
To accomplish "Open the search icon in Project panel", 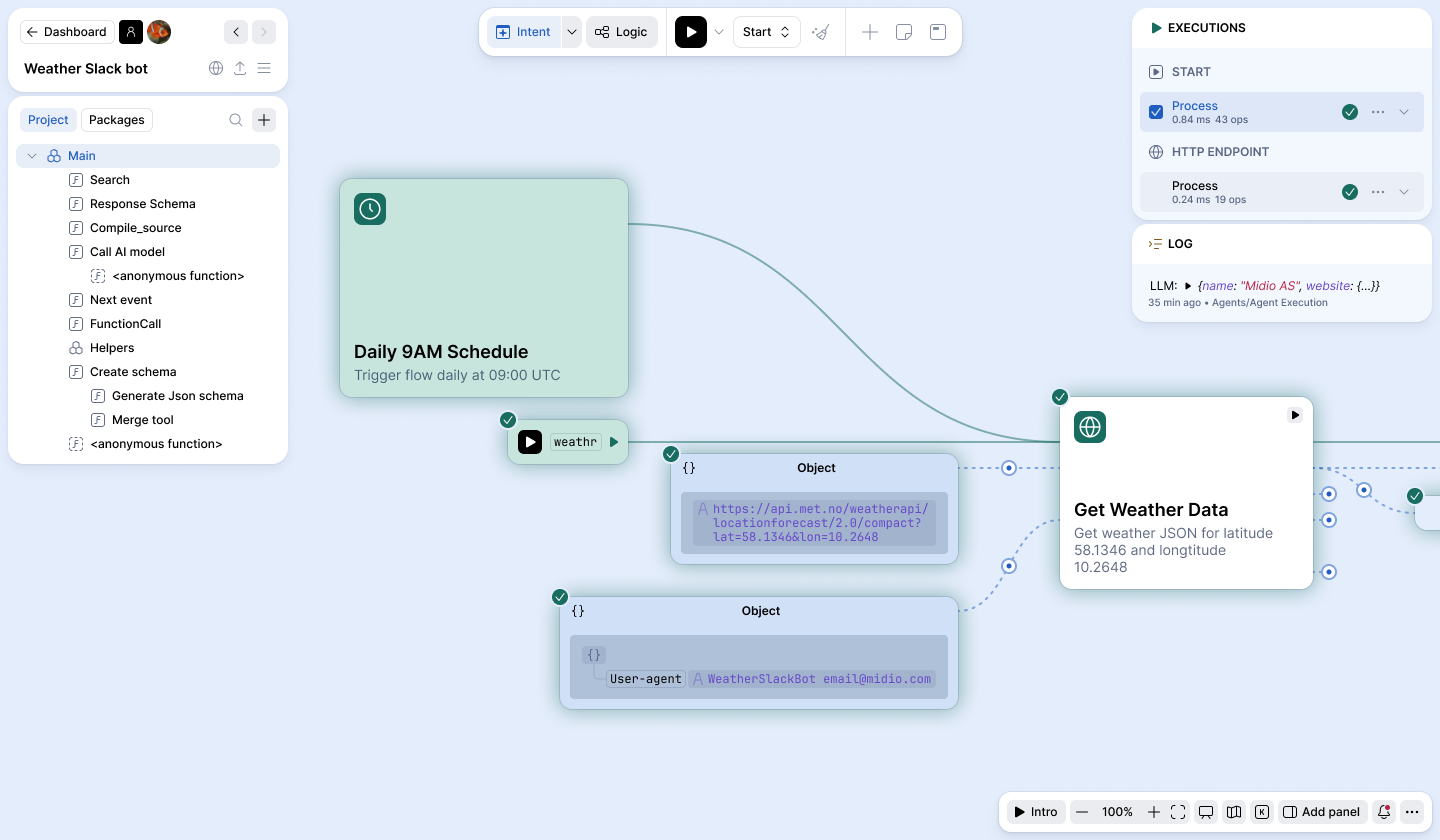I will click(x=236, y=120).
